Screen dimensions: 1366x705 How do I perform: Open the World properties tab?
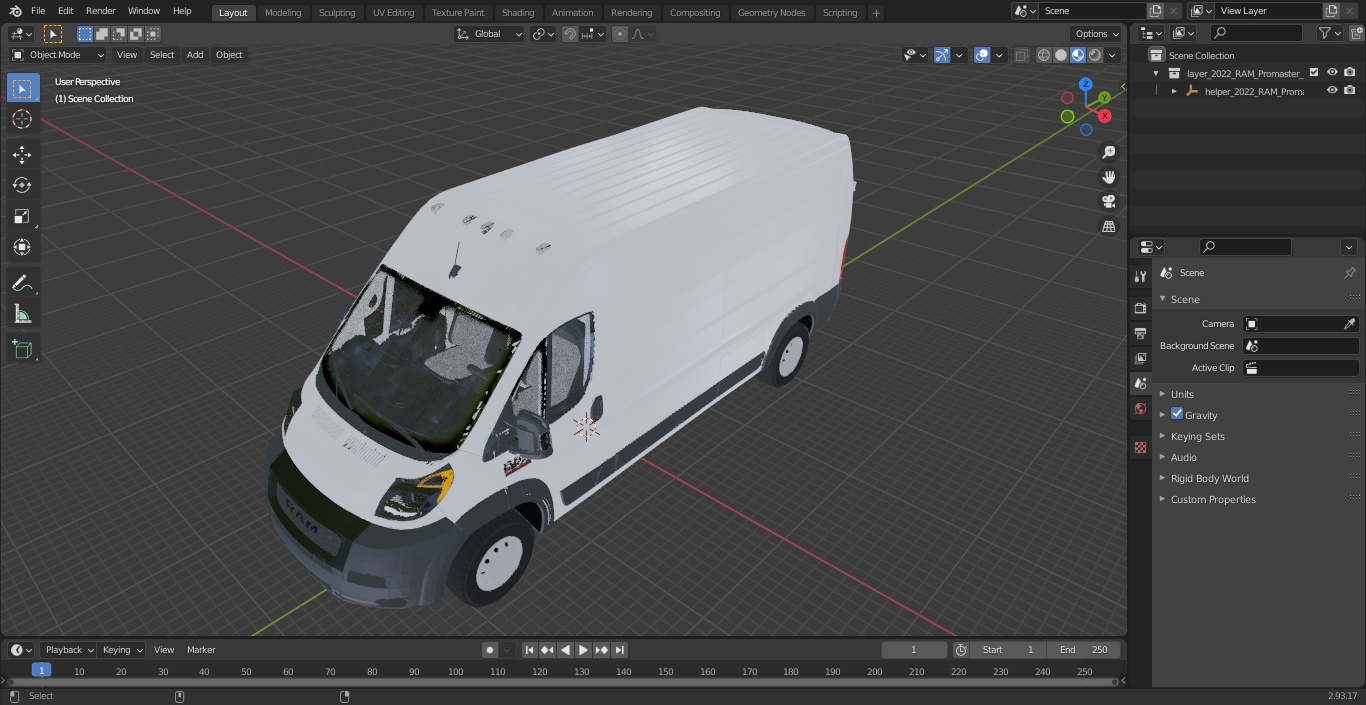pyautogui.click(x=1140, y=408)
